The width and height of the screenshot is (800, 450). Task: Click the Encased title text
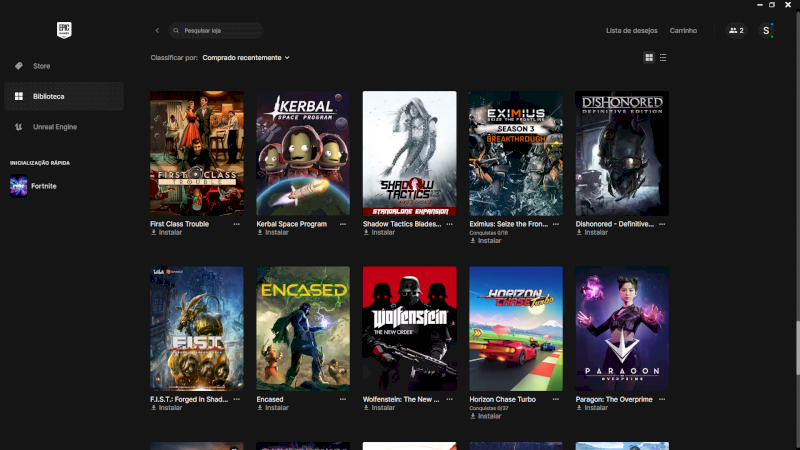click(270, 399)
